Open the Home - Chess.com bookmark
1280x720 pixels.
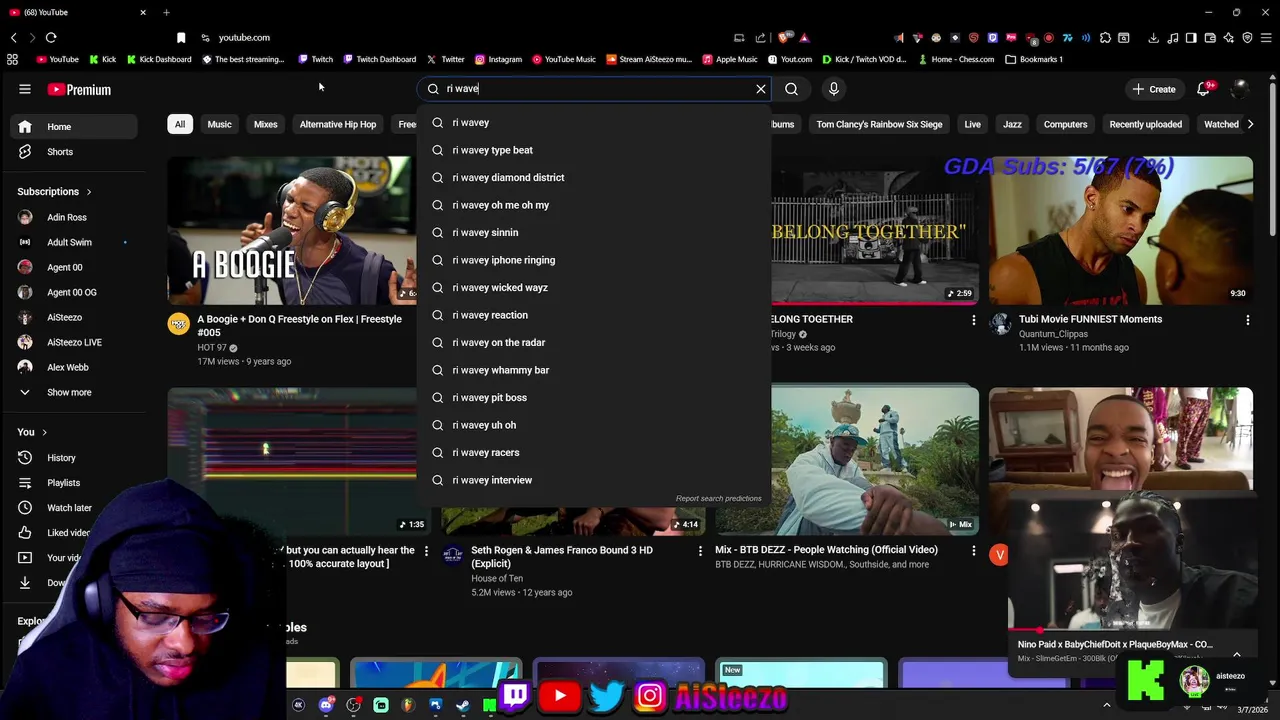[x=955, y=59]
